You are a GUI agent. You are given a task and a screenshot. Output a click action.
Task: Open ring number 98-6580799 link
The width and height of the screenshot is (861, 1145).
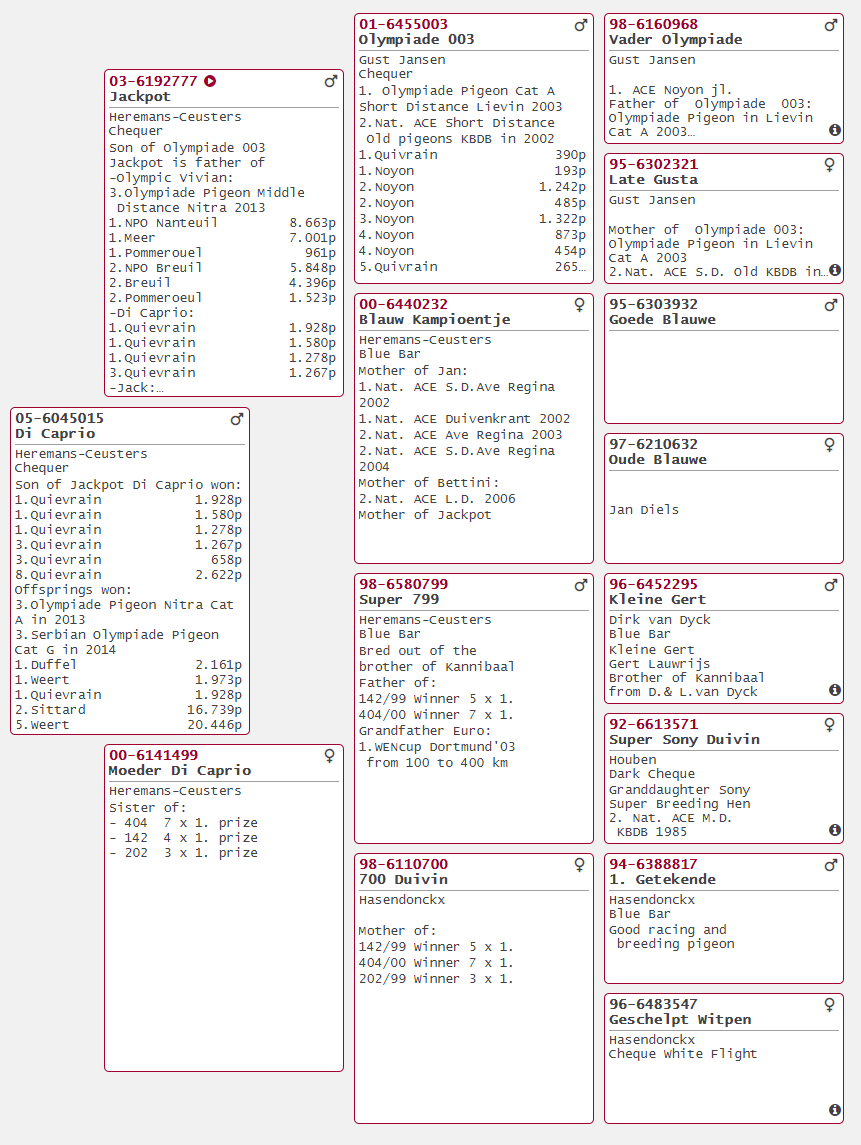(x=403, y=584)
